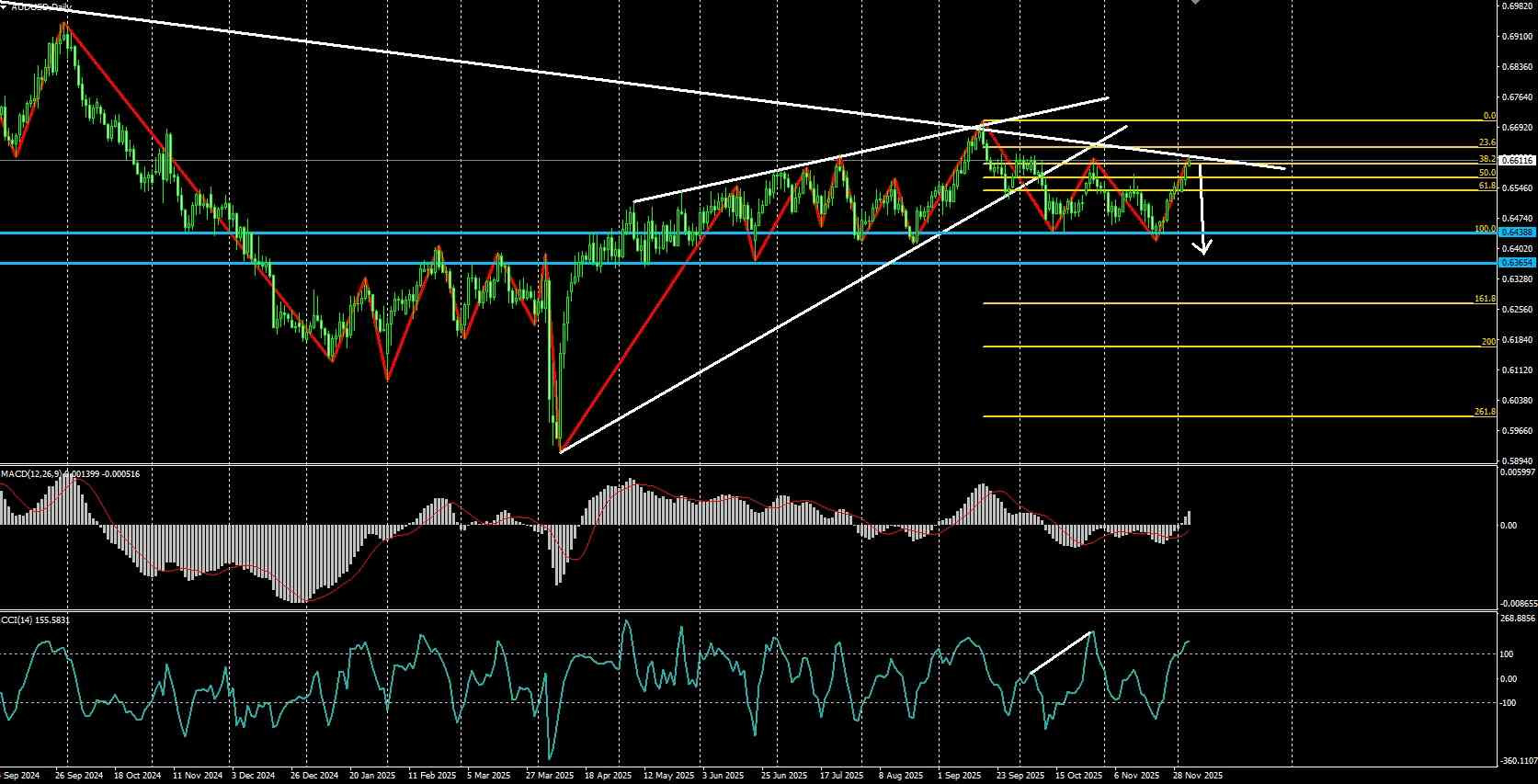Viewport: 1538px width, 784px height.
Task: Click the 1 Sep 2025 date label
Action: coord(960,776)
